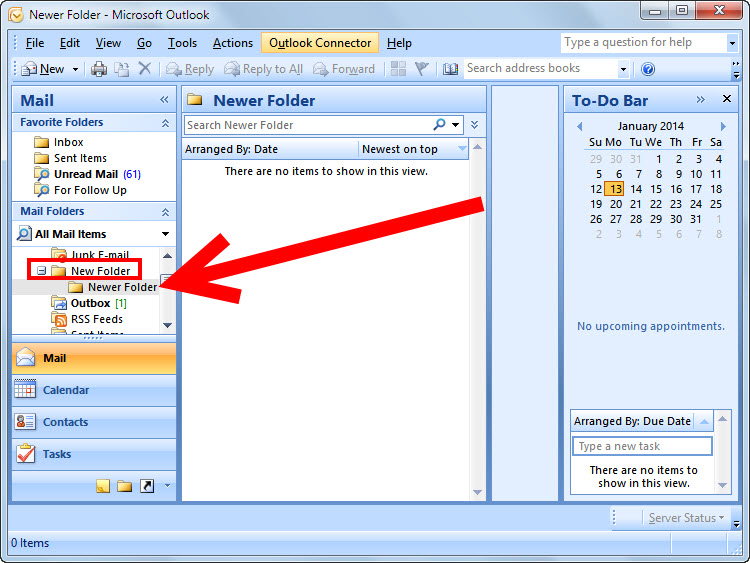Collapse the Favorite Folders section
The image size is (750, 563).
(165, 123)
